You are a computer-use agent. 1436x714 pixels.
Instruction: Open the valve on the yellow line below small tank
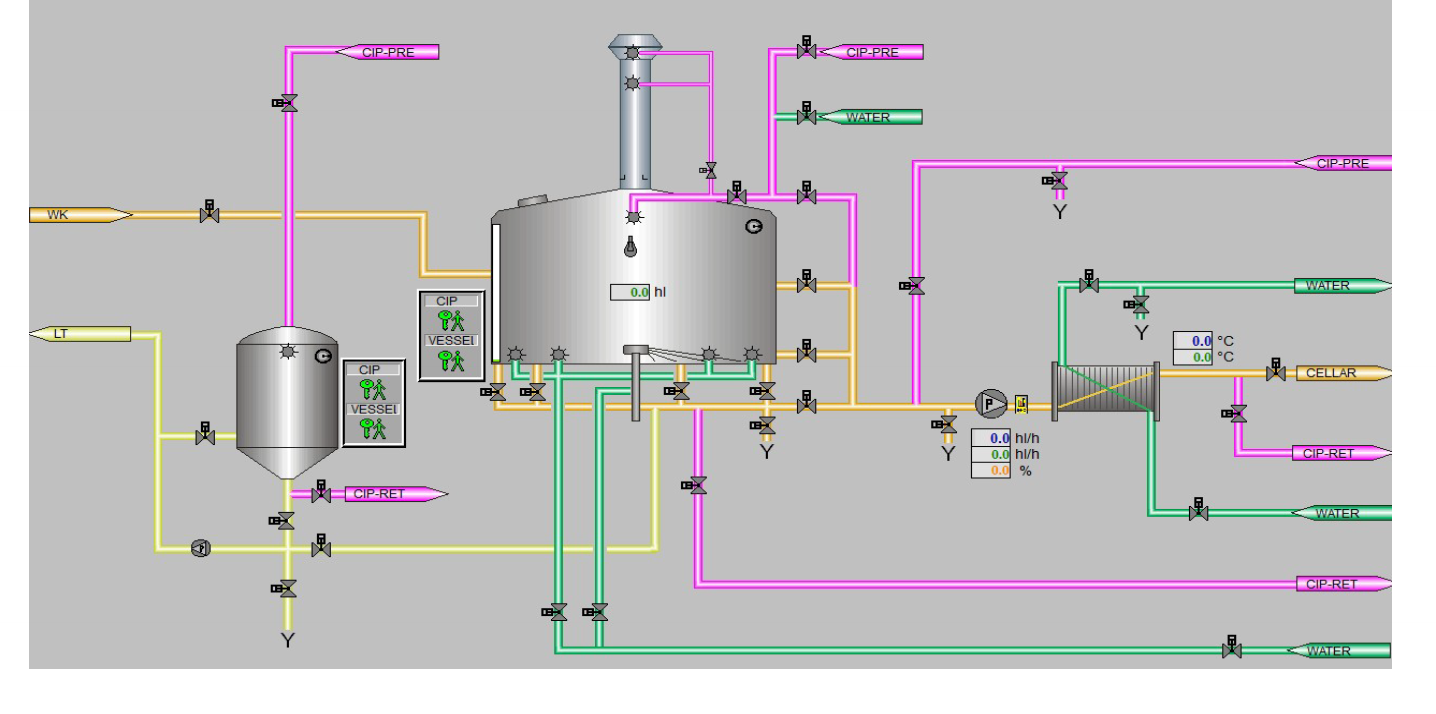[x=321, y=547]
